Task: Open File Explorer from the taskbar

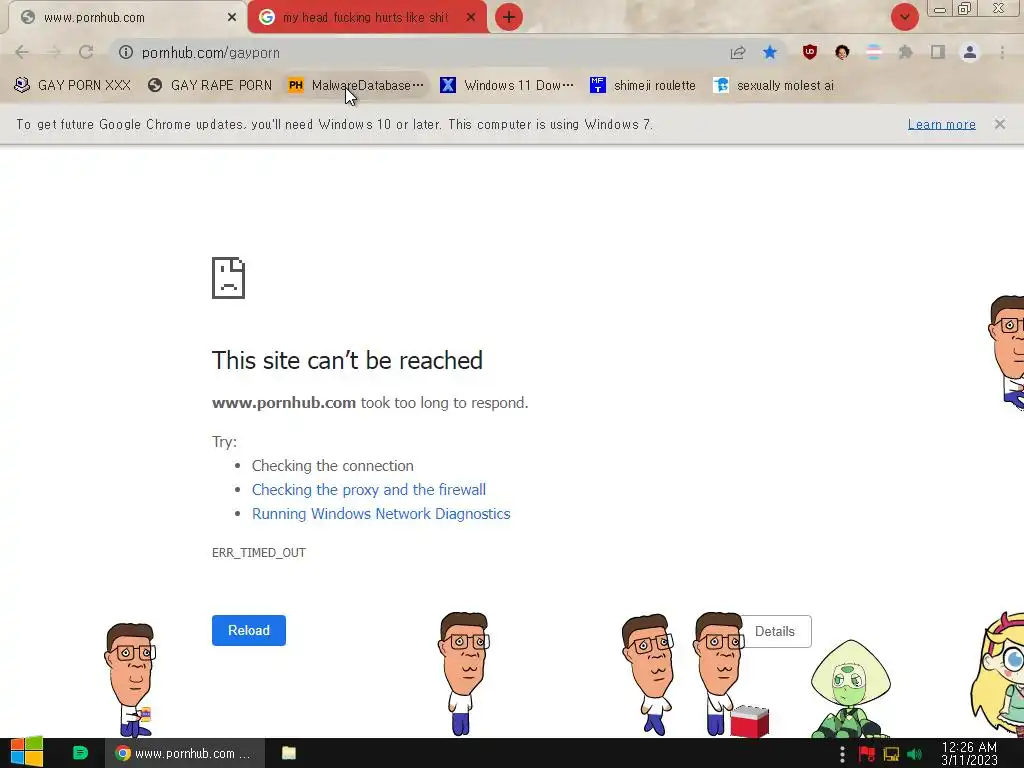Action: point(289,753)
